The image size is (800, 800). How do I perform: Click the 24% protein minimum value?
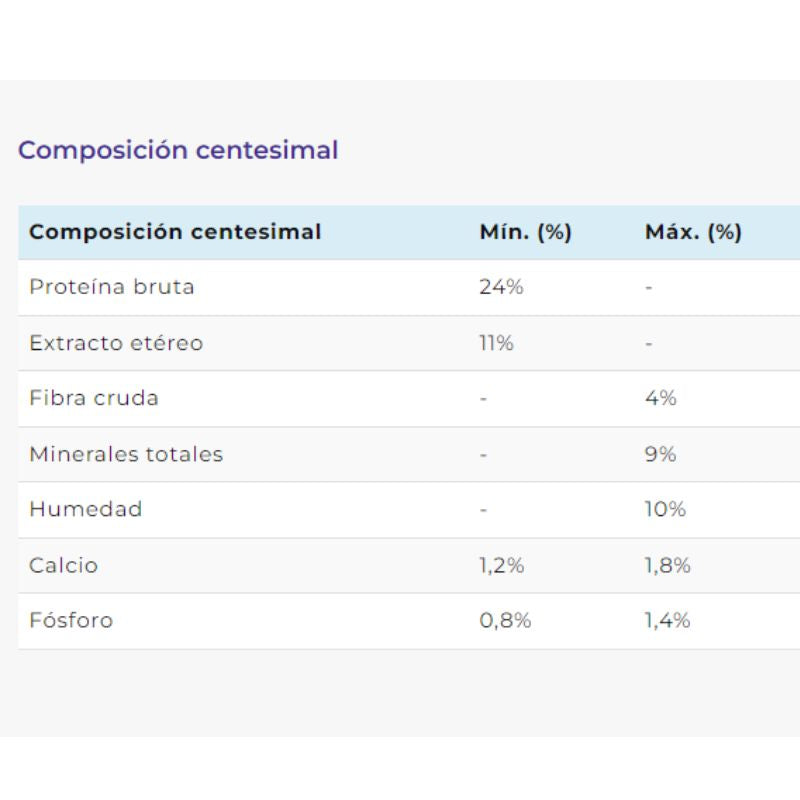[x=501, y=287]
